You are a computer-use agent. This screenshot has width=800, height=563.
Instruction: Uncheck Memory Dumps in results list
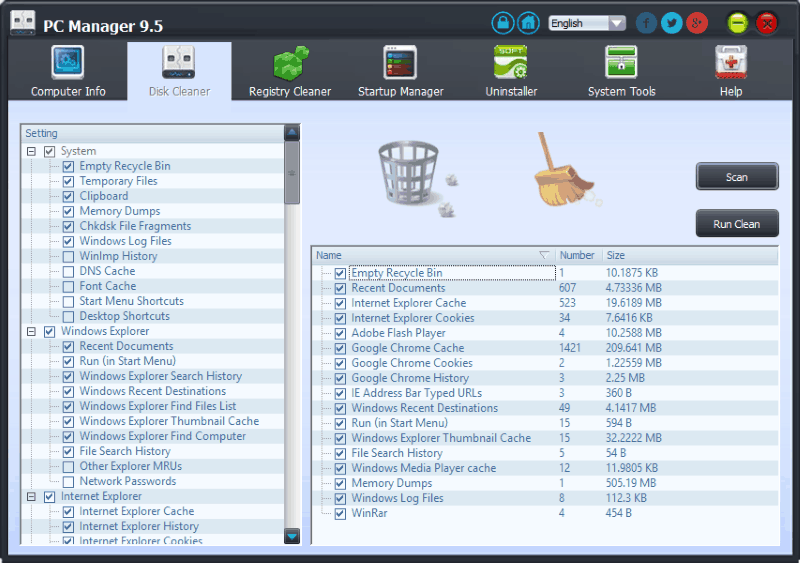click(340, 484)
